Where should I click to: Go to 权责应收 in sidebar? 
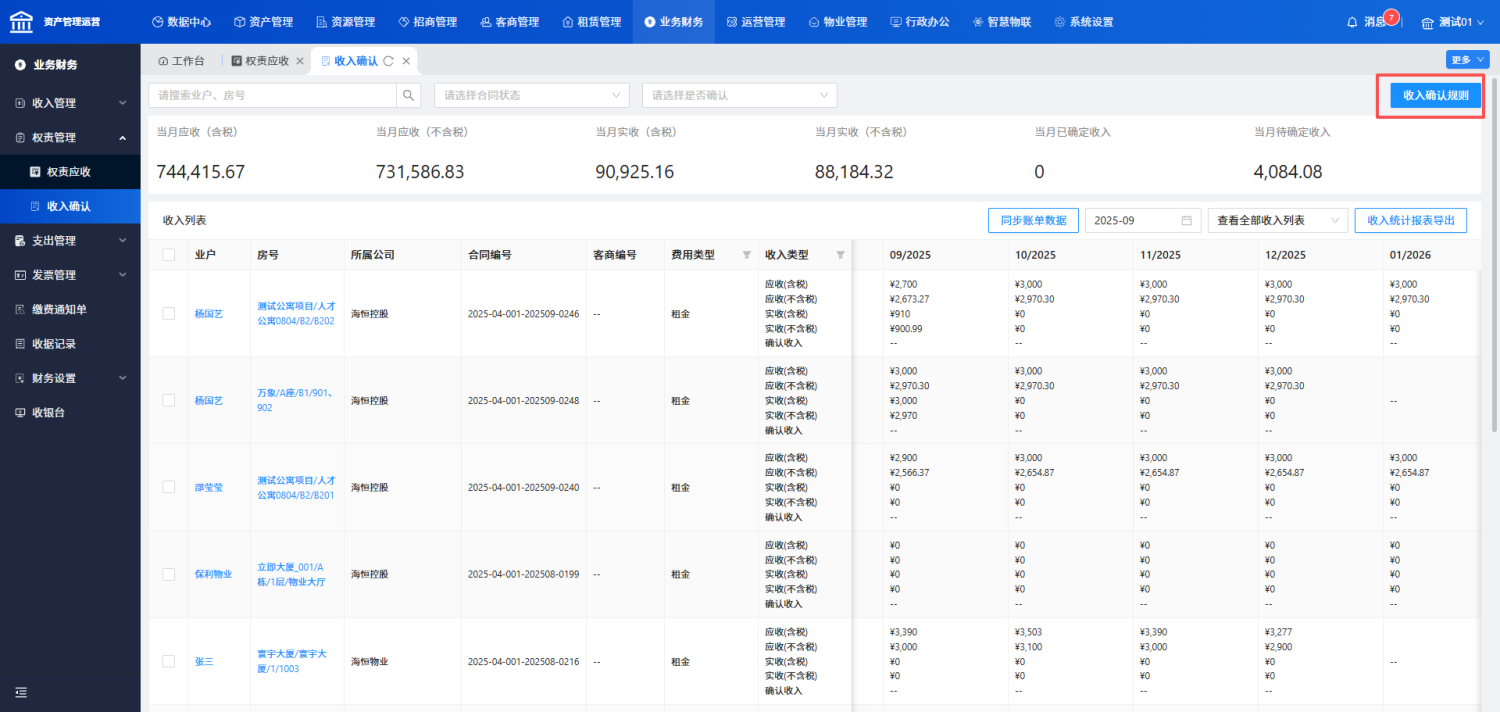point(70,172)
